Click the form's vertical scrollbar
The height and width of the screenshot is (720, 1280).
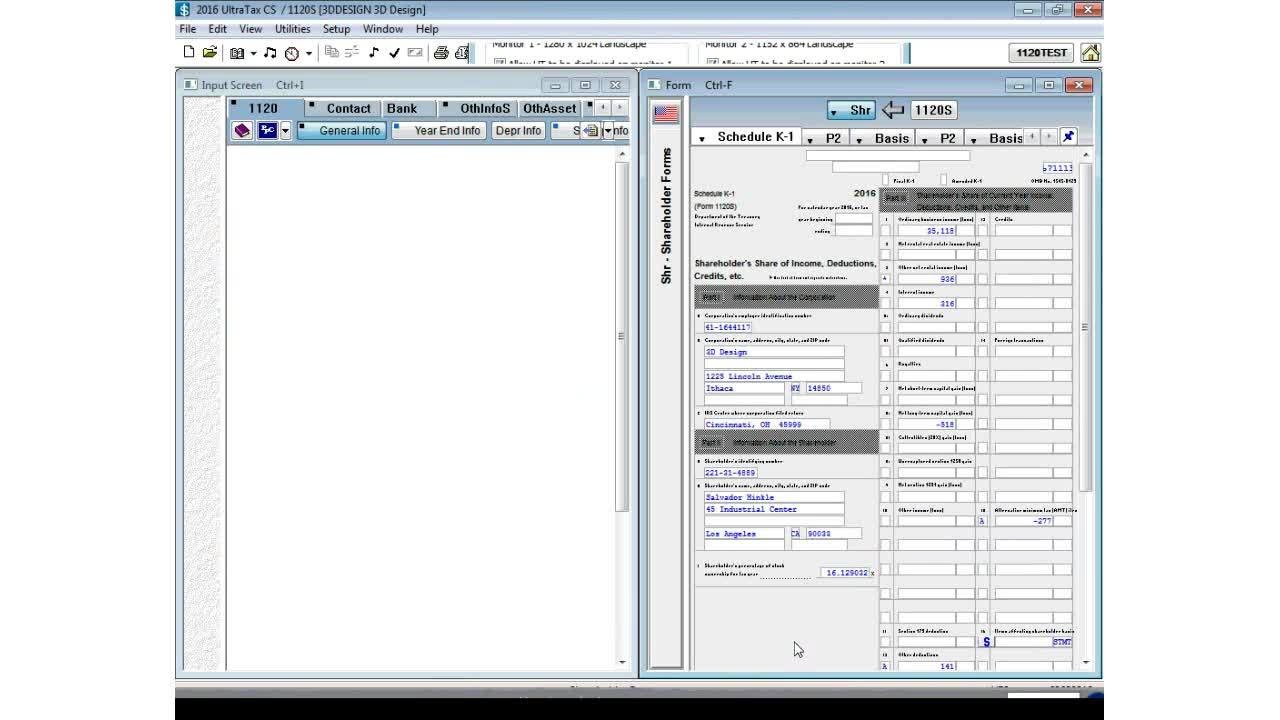click(1085, 400)
